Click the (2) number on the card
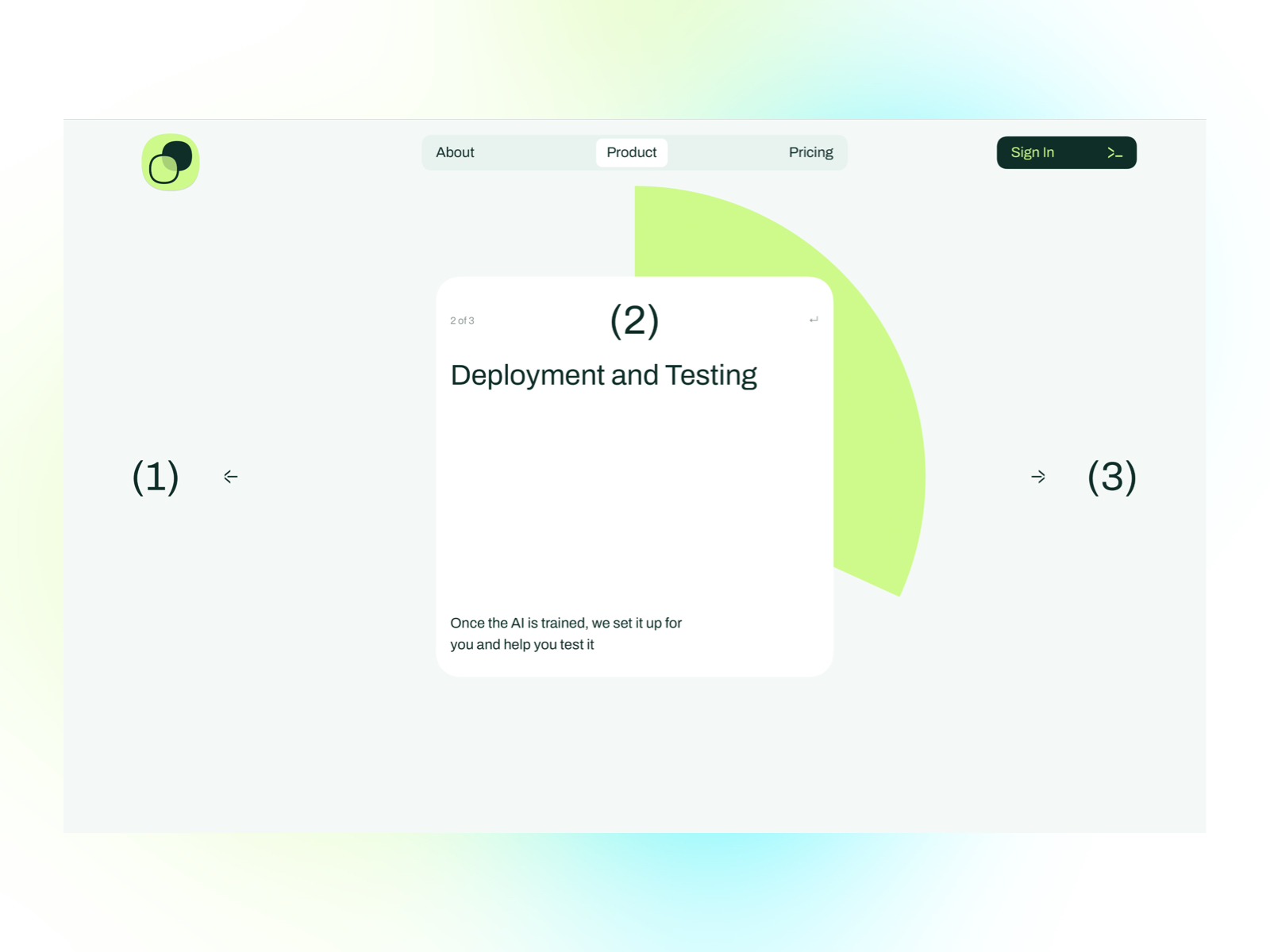 [634, 321]
